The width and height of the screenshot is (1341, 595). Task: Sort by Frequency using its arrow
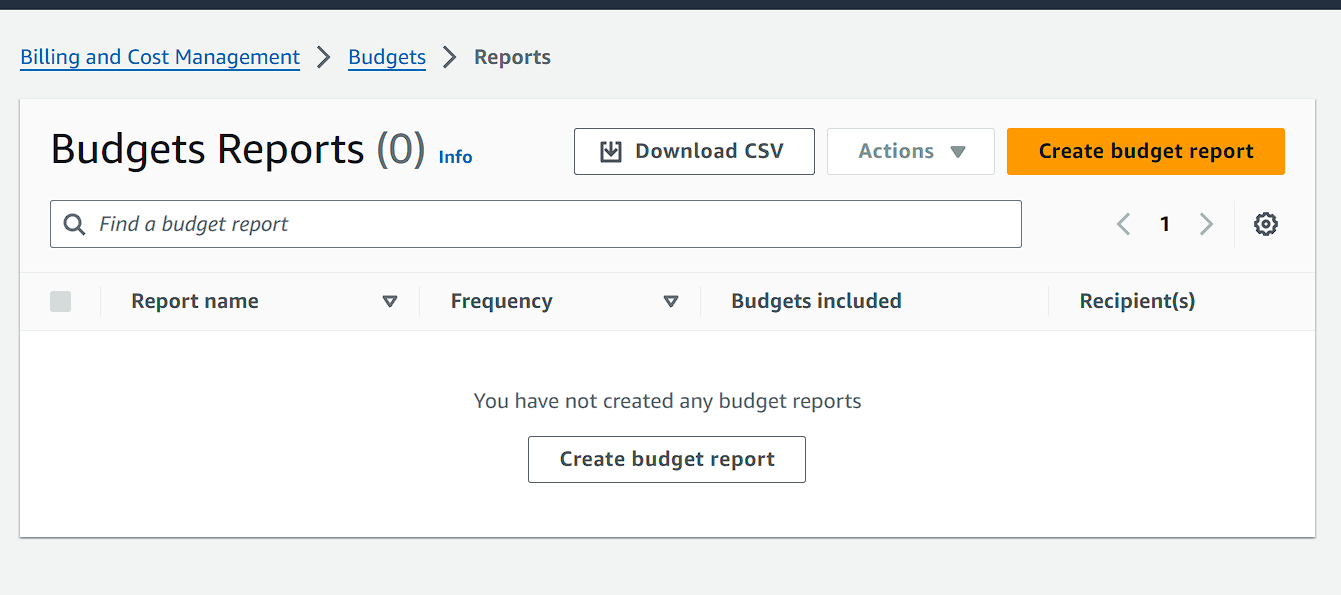click(671, 301)
